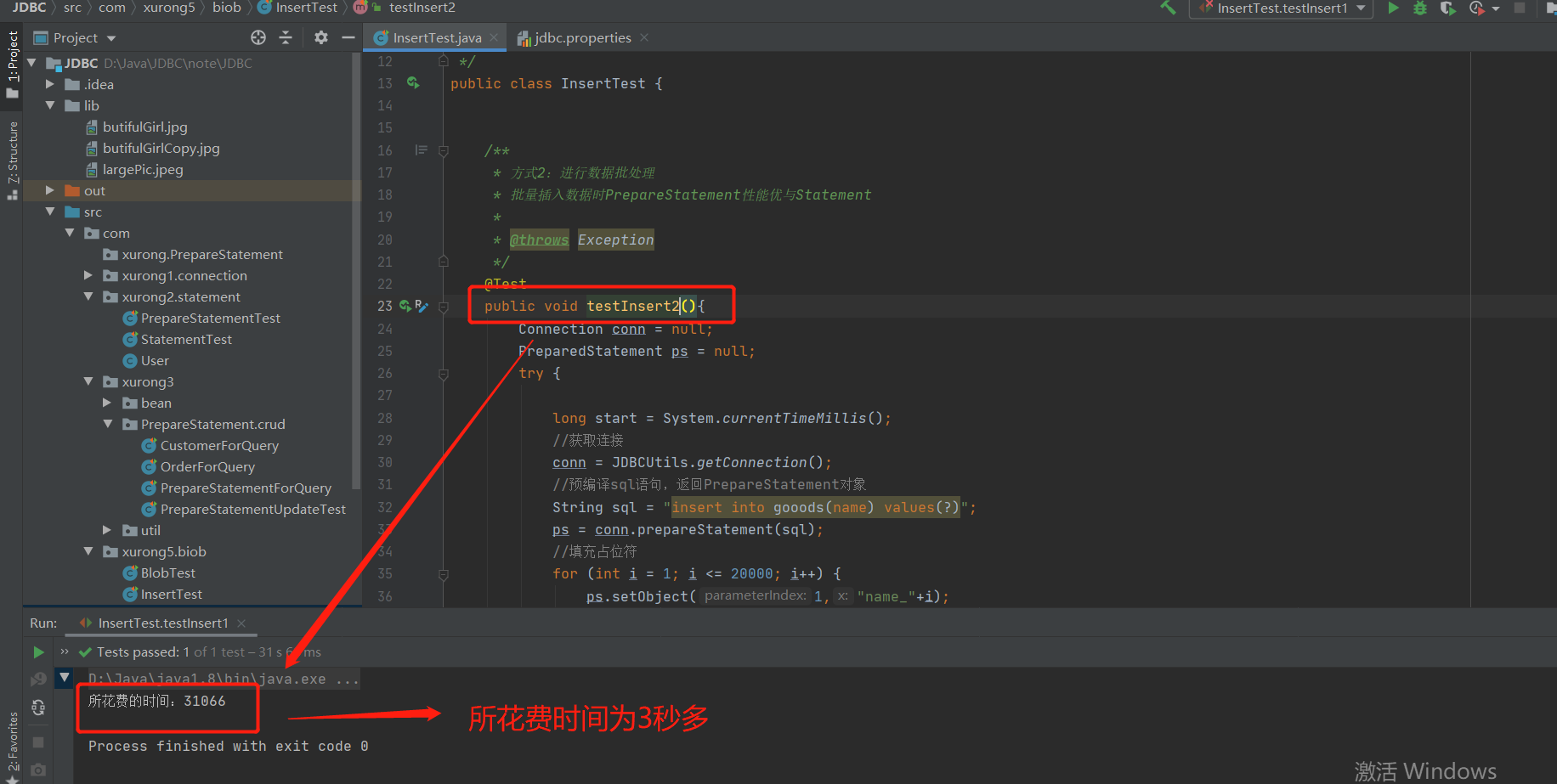
Task: Click rerun failed tests icon
Action: click(x=38, y=679)
